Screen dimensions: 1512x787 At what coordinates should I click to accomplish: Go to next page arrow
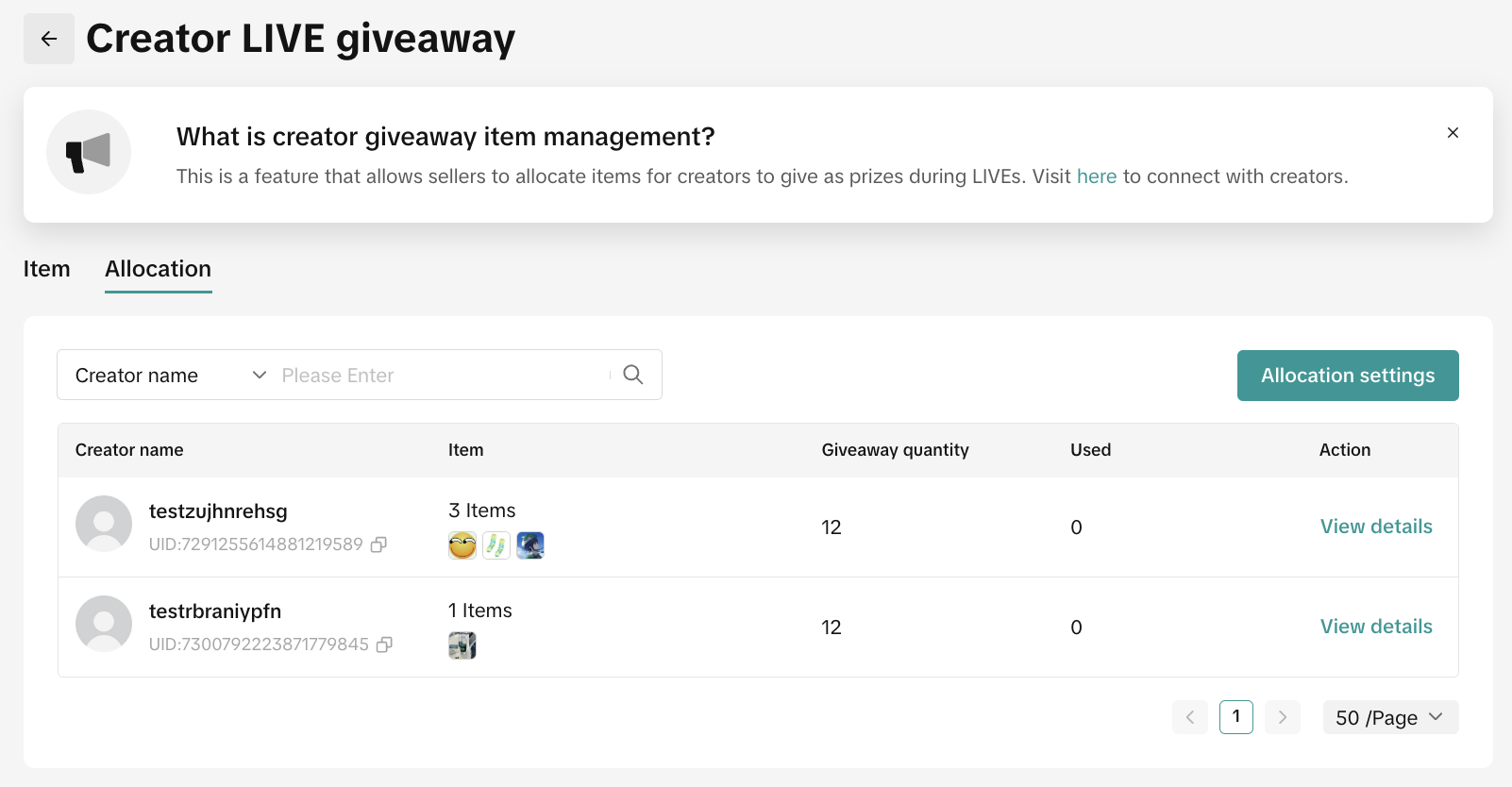point(1283,717)
